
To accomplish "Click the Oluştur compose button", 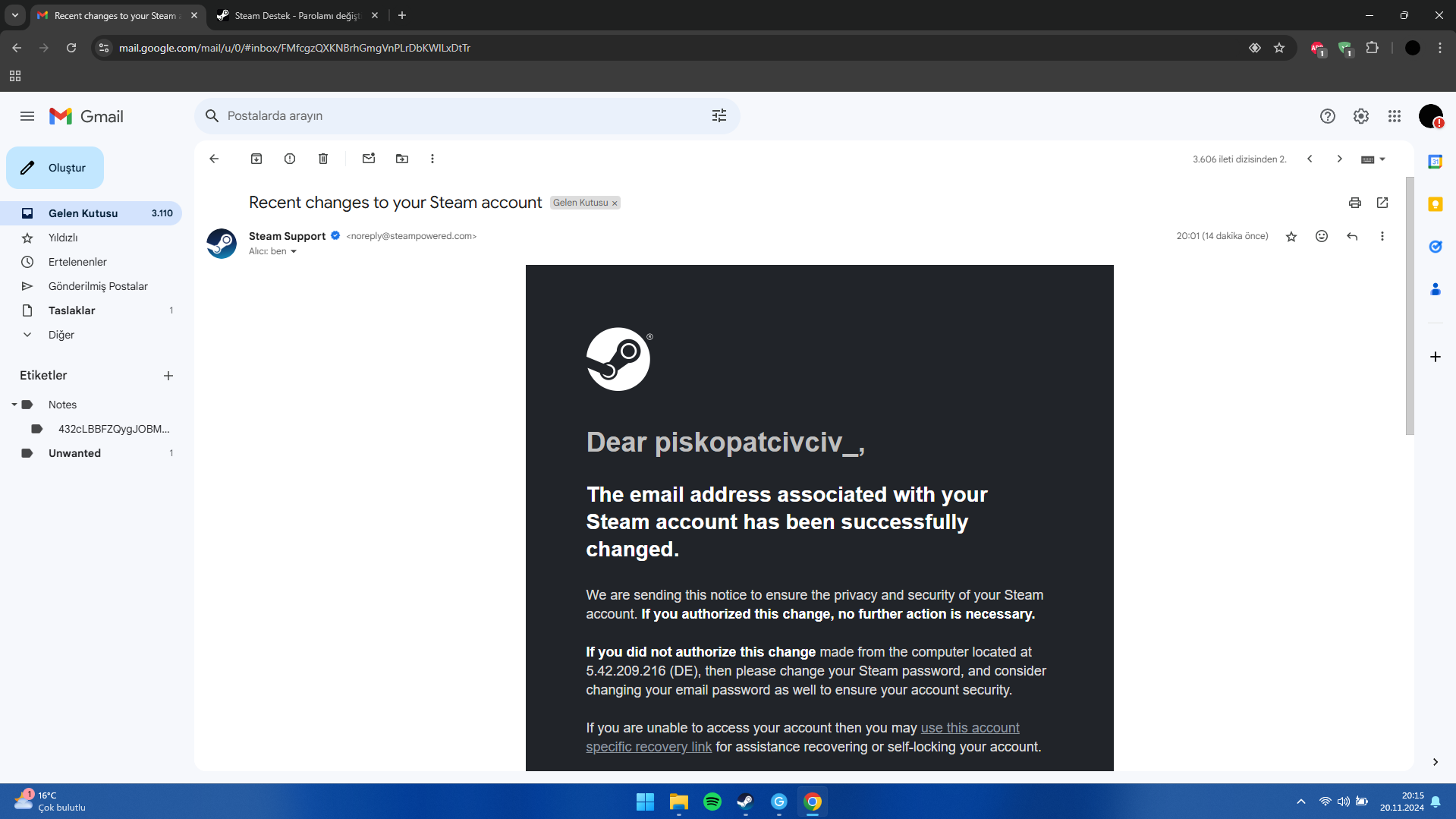I will coord(55,168).
